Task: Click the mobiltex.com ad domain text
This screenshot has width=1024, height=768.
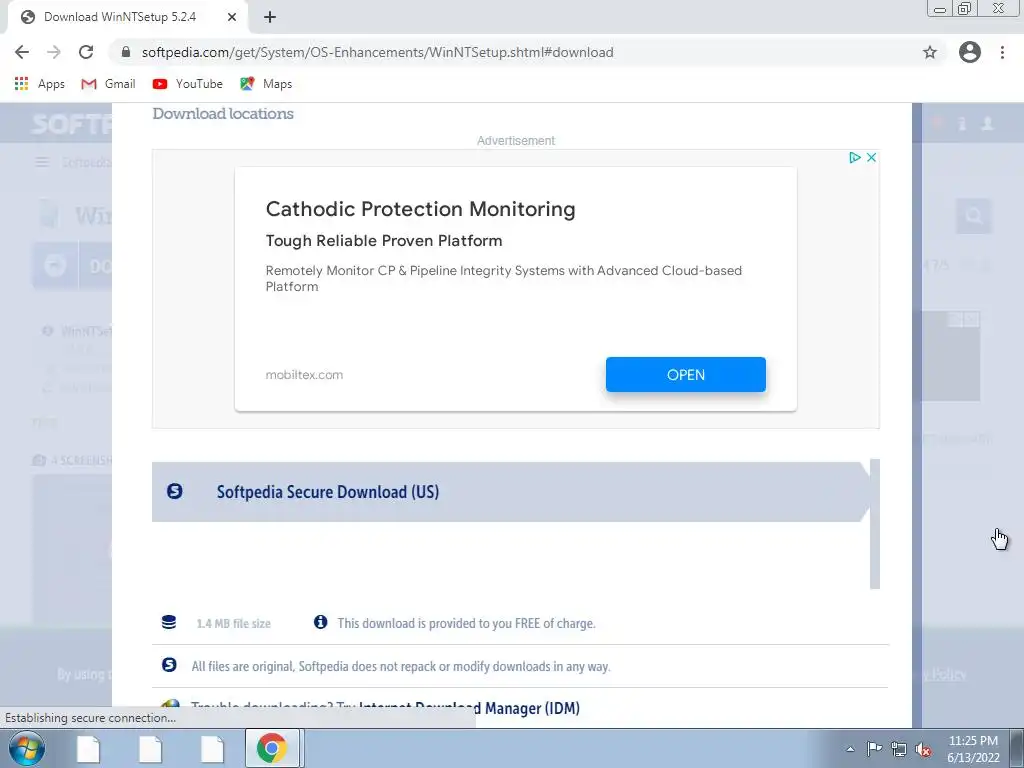Action: pyautogui.click(x=304, y=375)
